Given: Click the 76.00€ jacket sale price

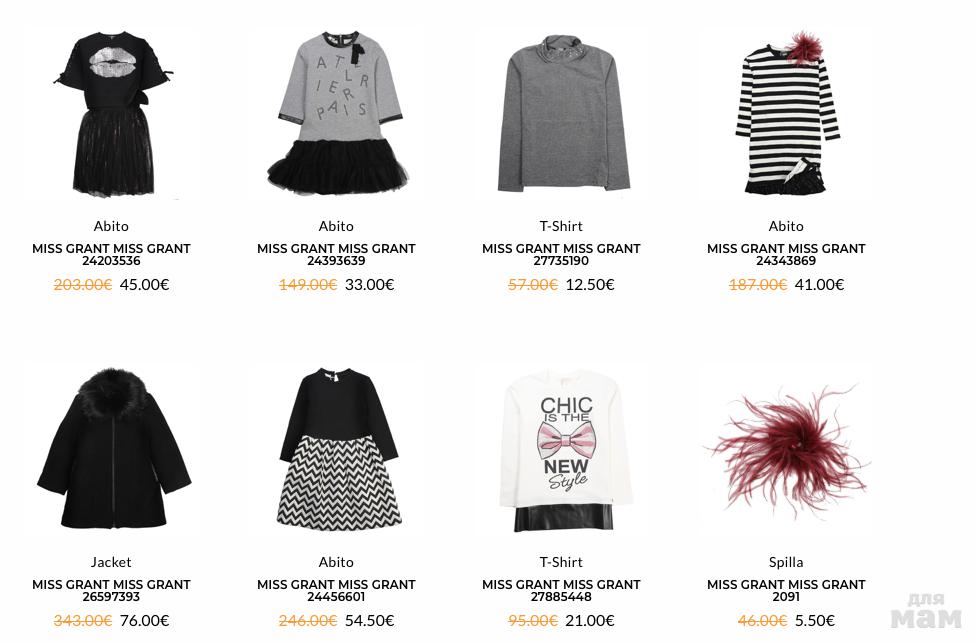Looking at the screenshot, I should click(x=145, y=621).
